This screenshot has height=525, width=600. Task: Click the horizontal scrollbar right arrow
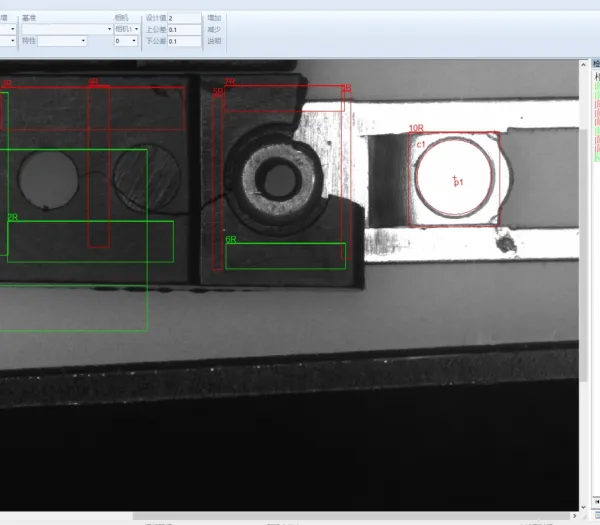(574, 516)
